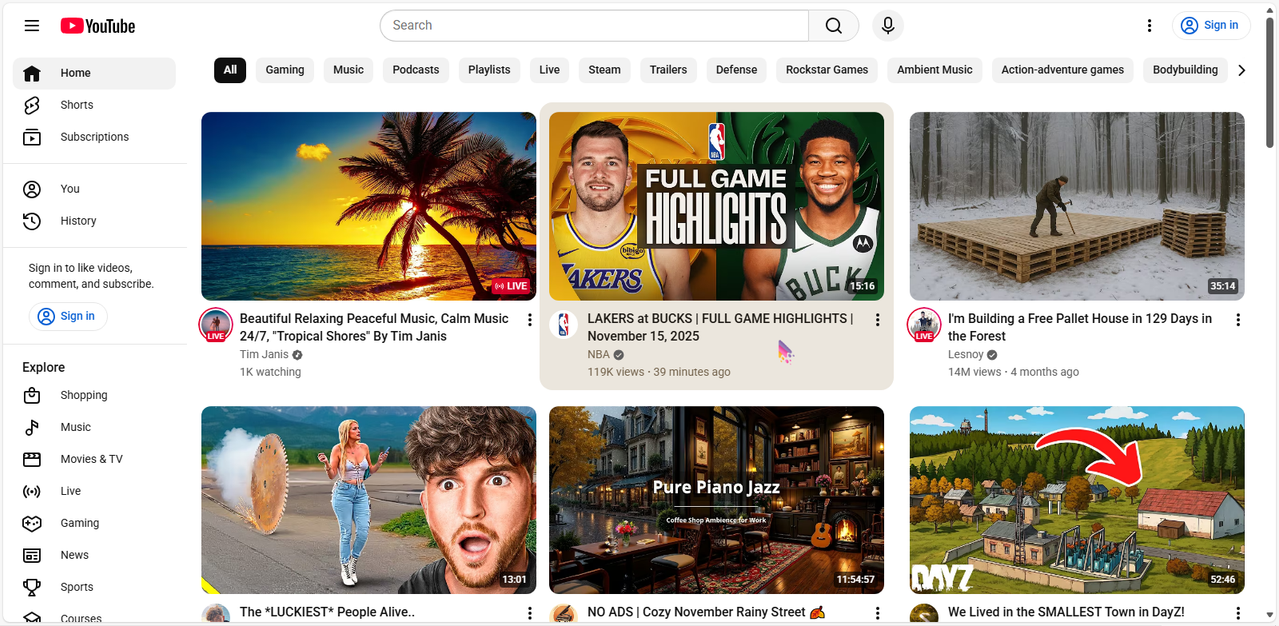
Task: Select the Gaming filter chip
Action: (285, 70)
